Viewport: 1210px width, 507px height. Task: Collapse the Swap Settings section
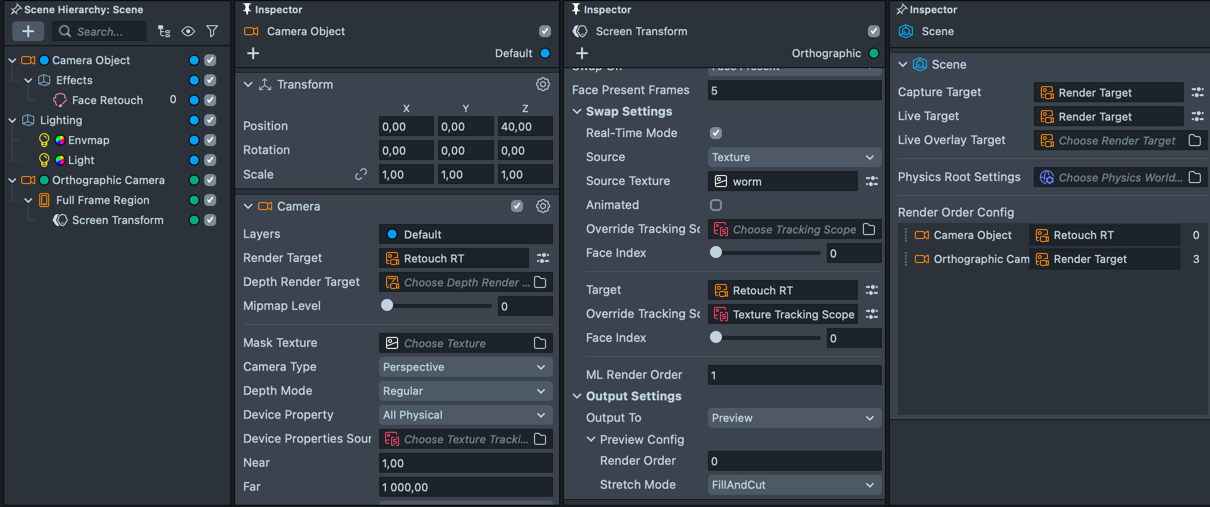pyautogui.click(x=577, y=112)
